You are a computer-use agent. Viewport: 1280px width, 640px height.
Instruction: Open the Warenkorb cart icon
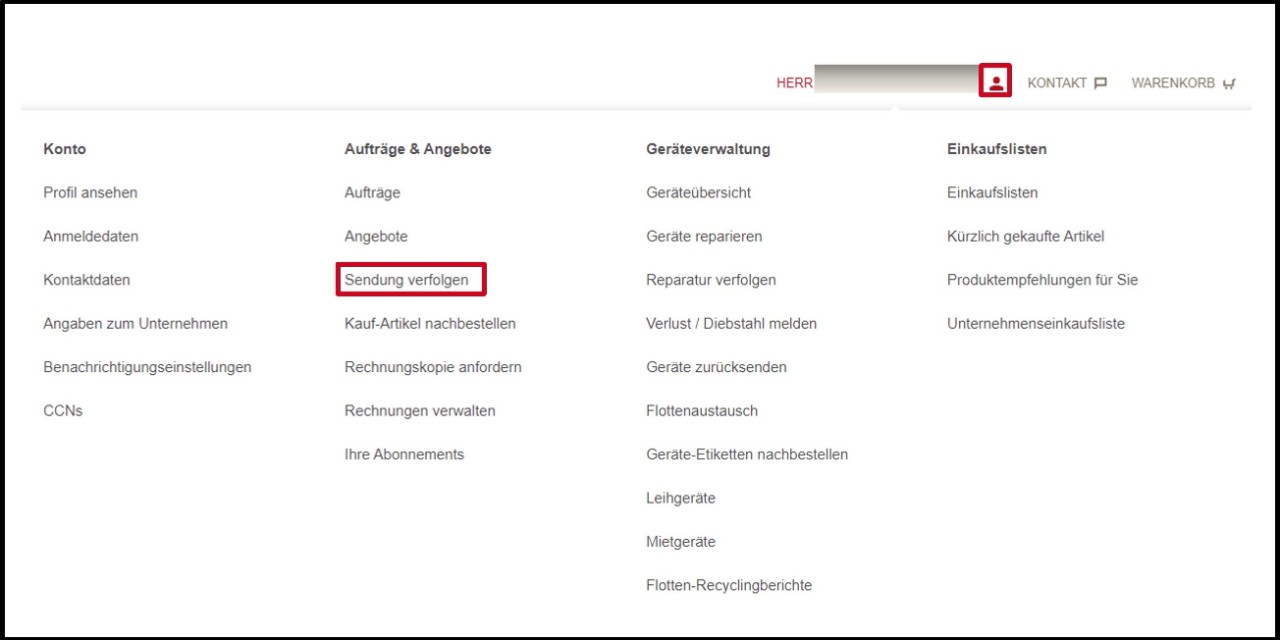(x=1229, y=84)
